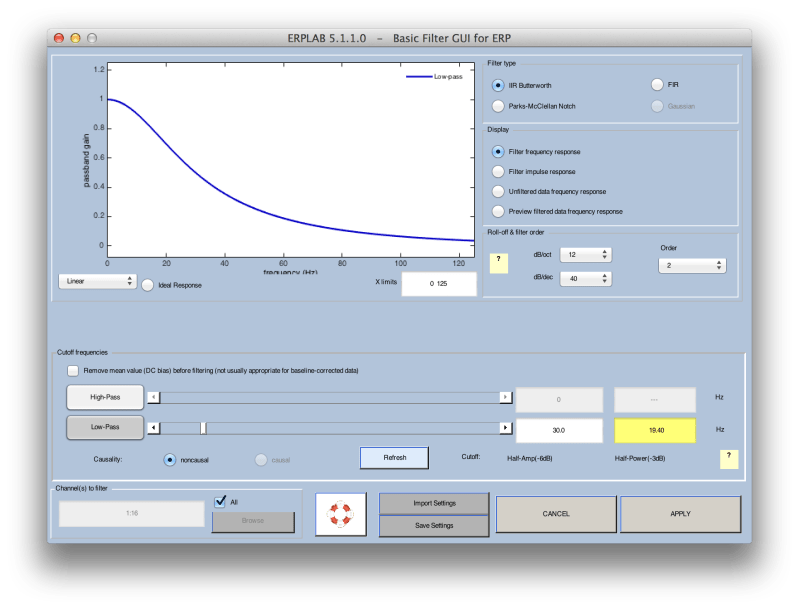Image resolution: width=799 pixels, height=609 pixels.
Task: Toggle the Low-Pass button
Action: (x=105, y=428)
